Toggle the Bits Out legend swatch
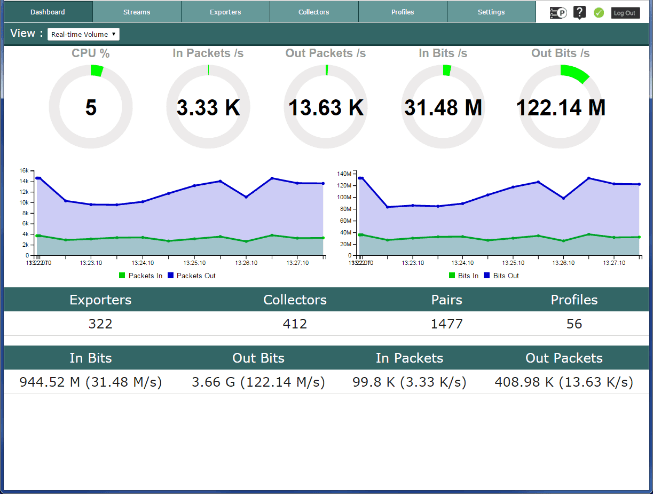Screen dimensions: 653x494 [x=487, y=275]
